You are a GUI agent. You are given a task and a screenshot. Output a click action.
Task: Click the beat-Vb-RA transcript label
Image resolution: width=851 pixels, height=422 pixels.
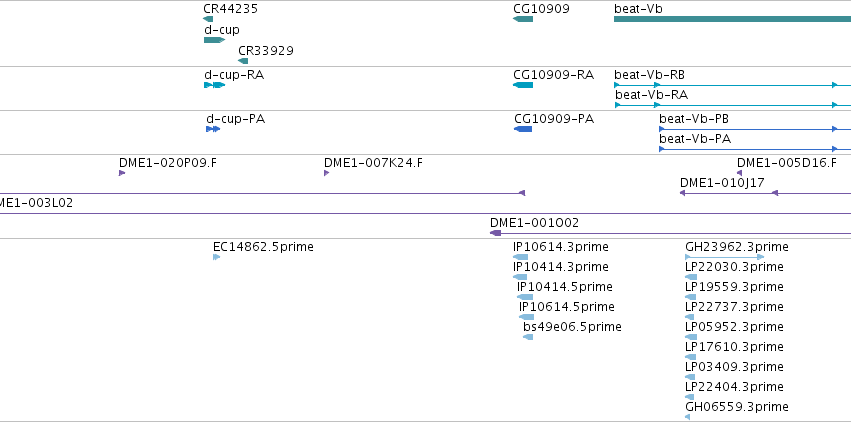[651, 95]
